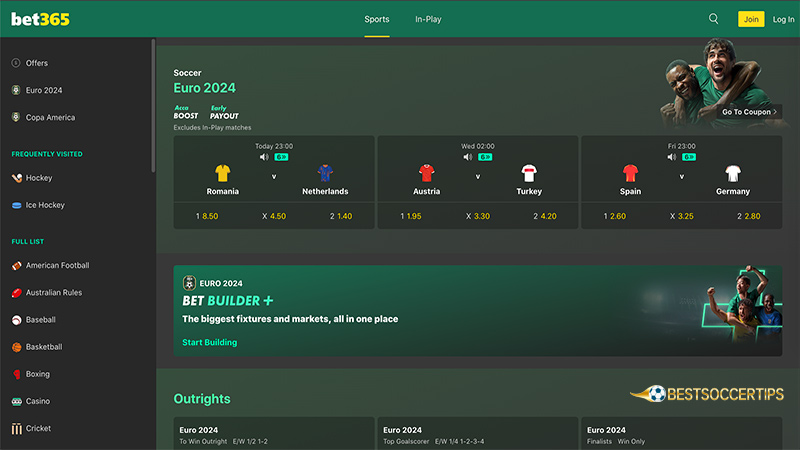Select Netherlands win odds 1.40
Screen dimensions: 800x450
[341, 216]
